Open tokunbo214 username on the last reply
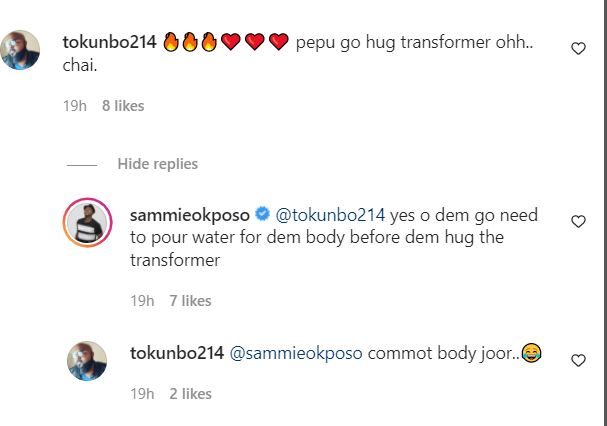This screenshot has width=607, height=426. tap(177, 353)
